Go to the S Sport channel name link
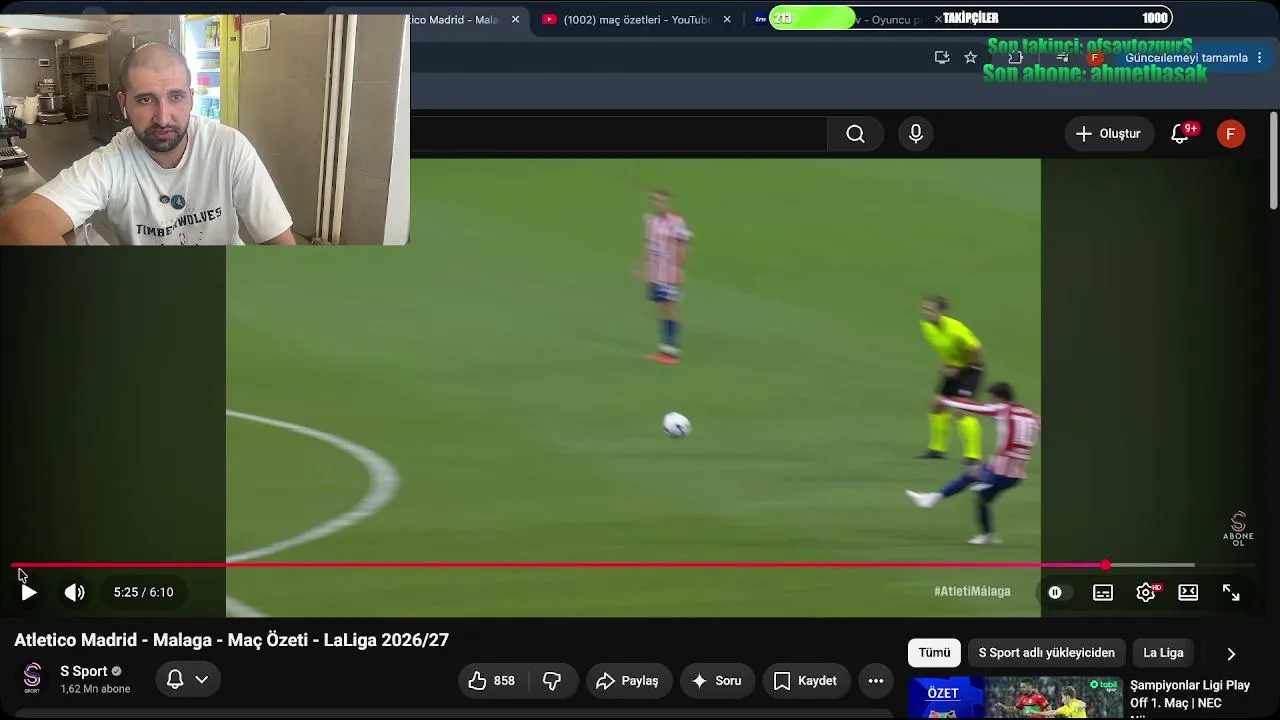1280x720 pixels. tap(84, 671)
